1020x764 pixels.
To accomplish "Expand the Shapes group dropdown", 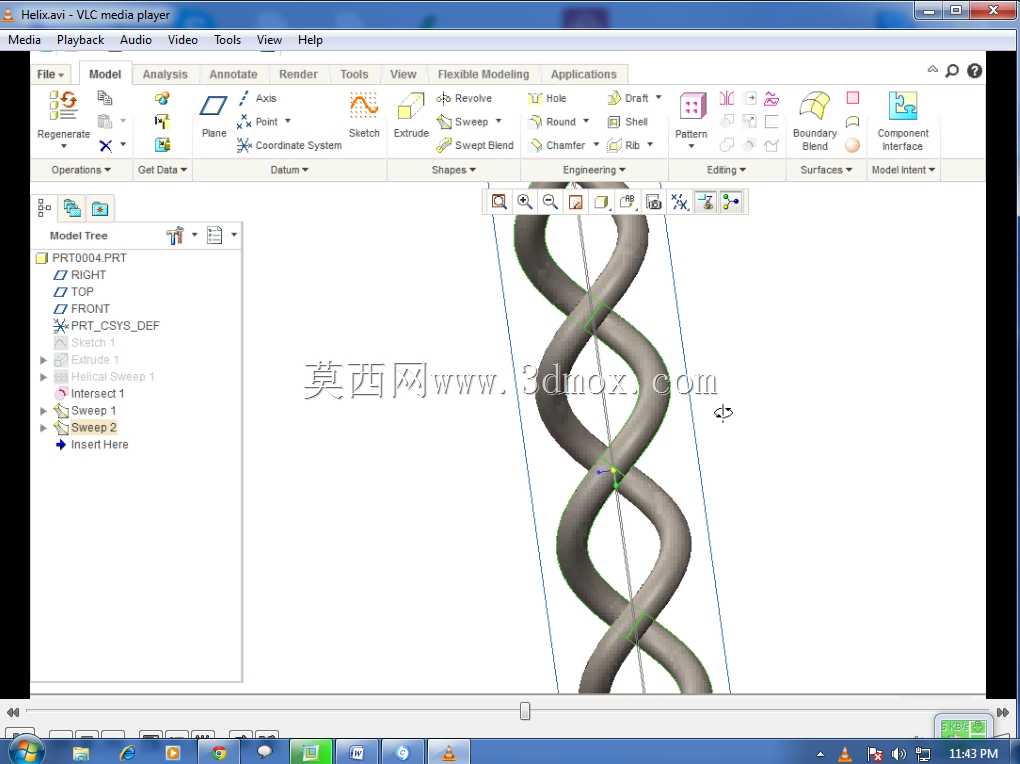I will pos(454,170).
